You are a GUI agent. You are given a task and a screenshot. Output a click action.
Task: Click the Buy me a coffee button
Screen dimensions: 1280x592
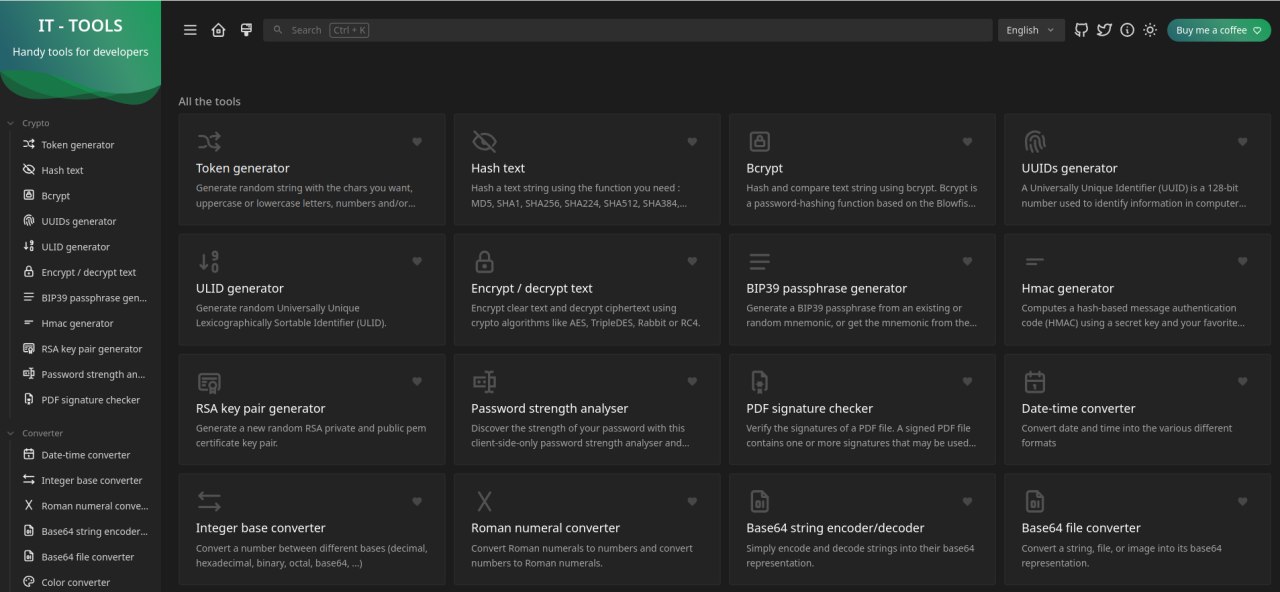click(1218, 30)
